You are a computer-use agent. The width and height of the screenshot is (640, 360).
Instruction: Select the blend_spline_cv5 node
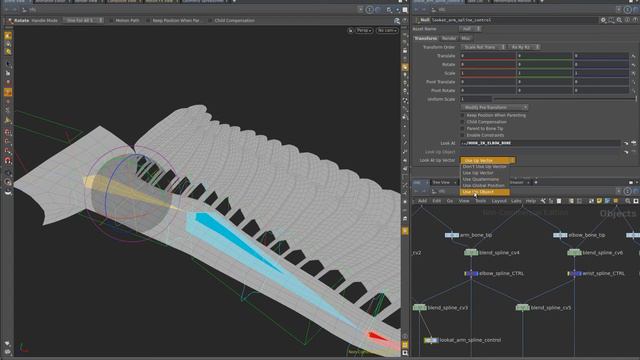(522, 307)
